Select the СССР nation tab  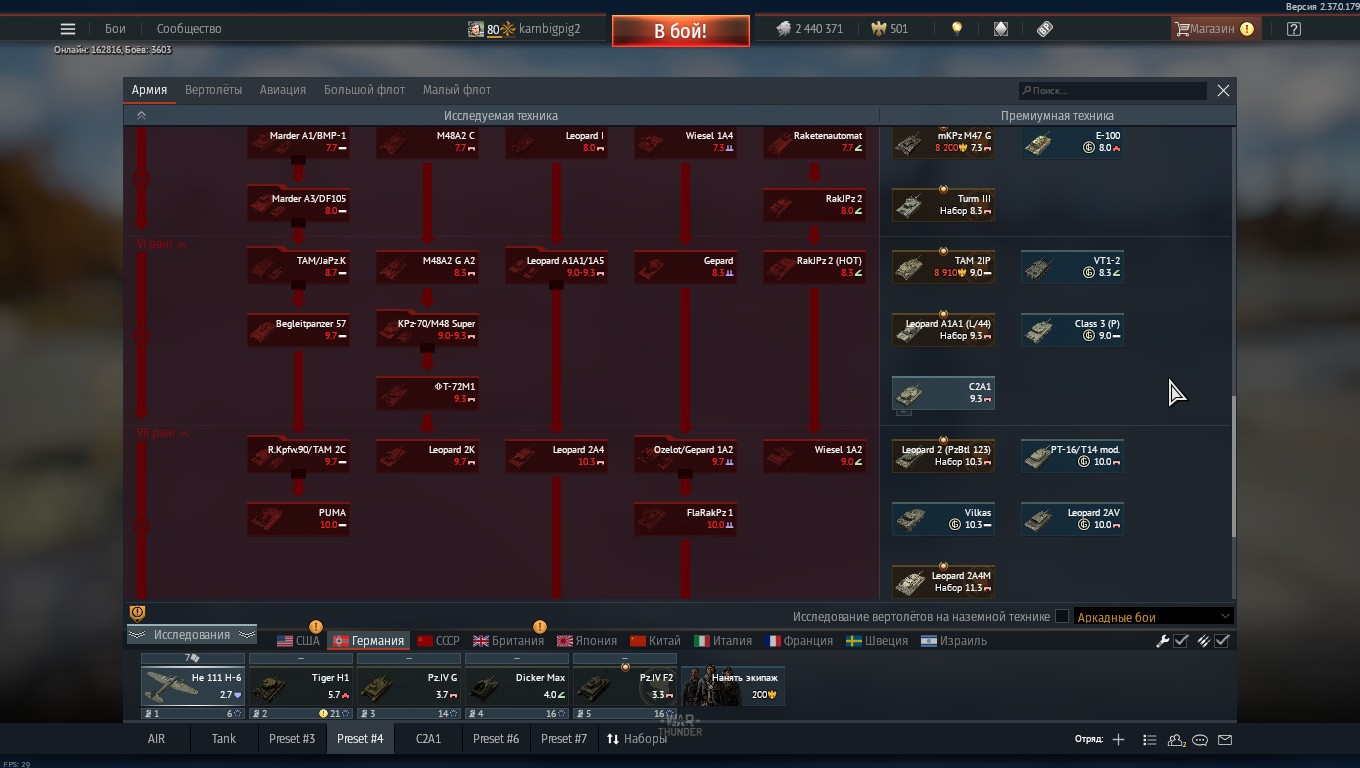coord(438,641)
